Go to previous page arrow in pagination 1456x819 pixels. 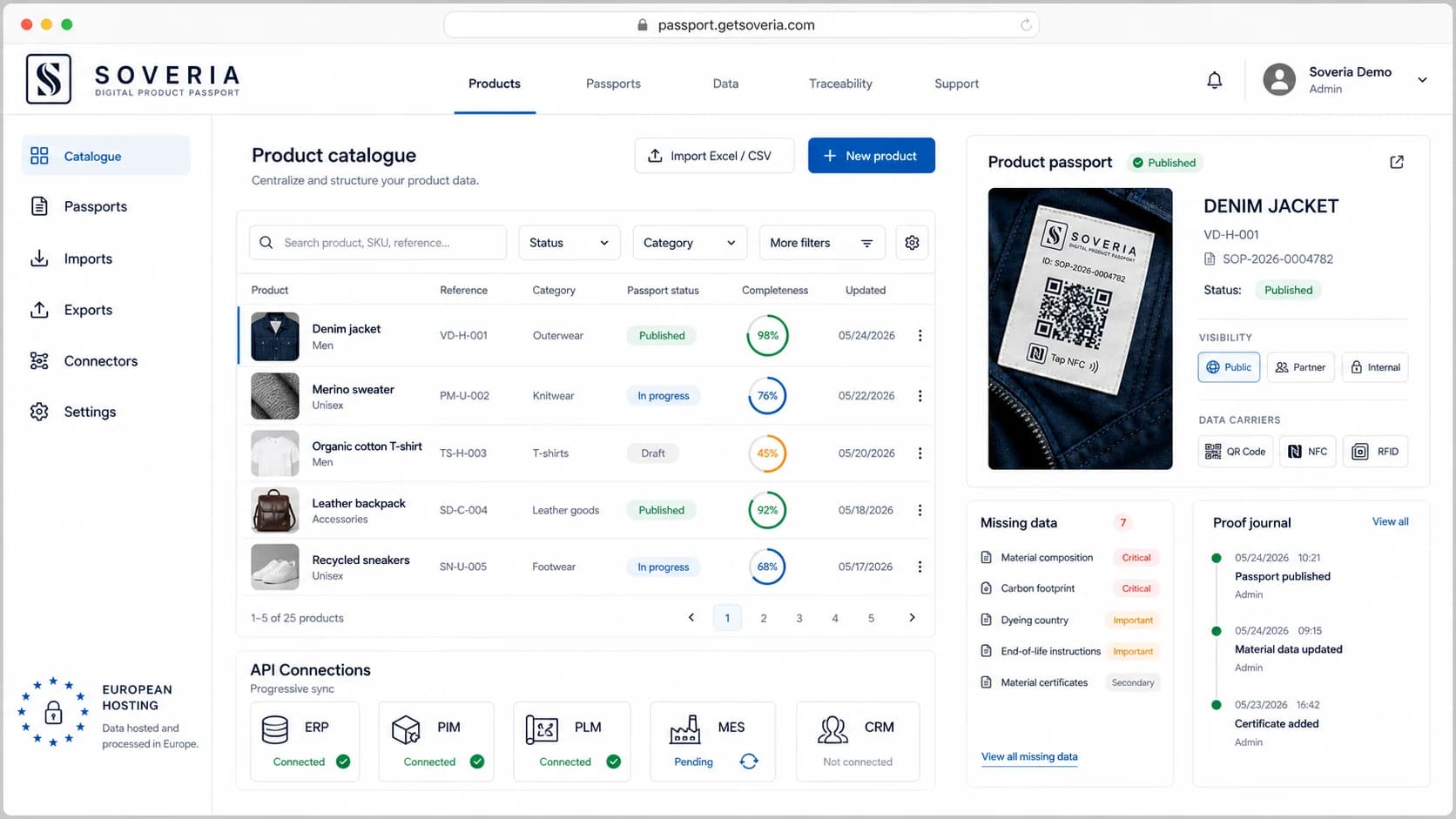click(x=691, y=617)
